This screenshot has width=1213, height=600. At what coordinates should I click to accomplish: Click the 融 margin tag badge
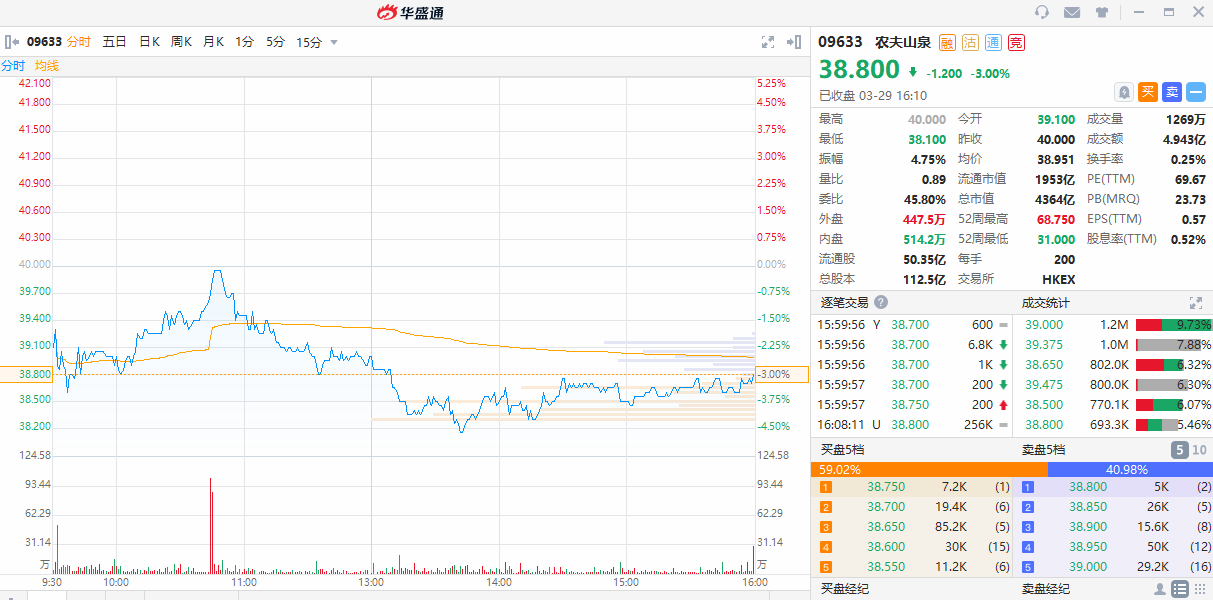947,42
